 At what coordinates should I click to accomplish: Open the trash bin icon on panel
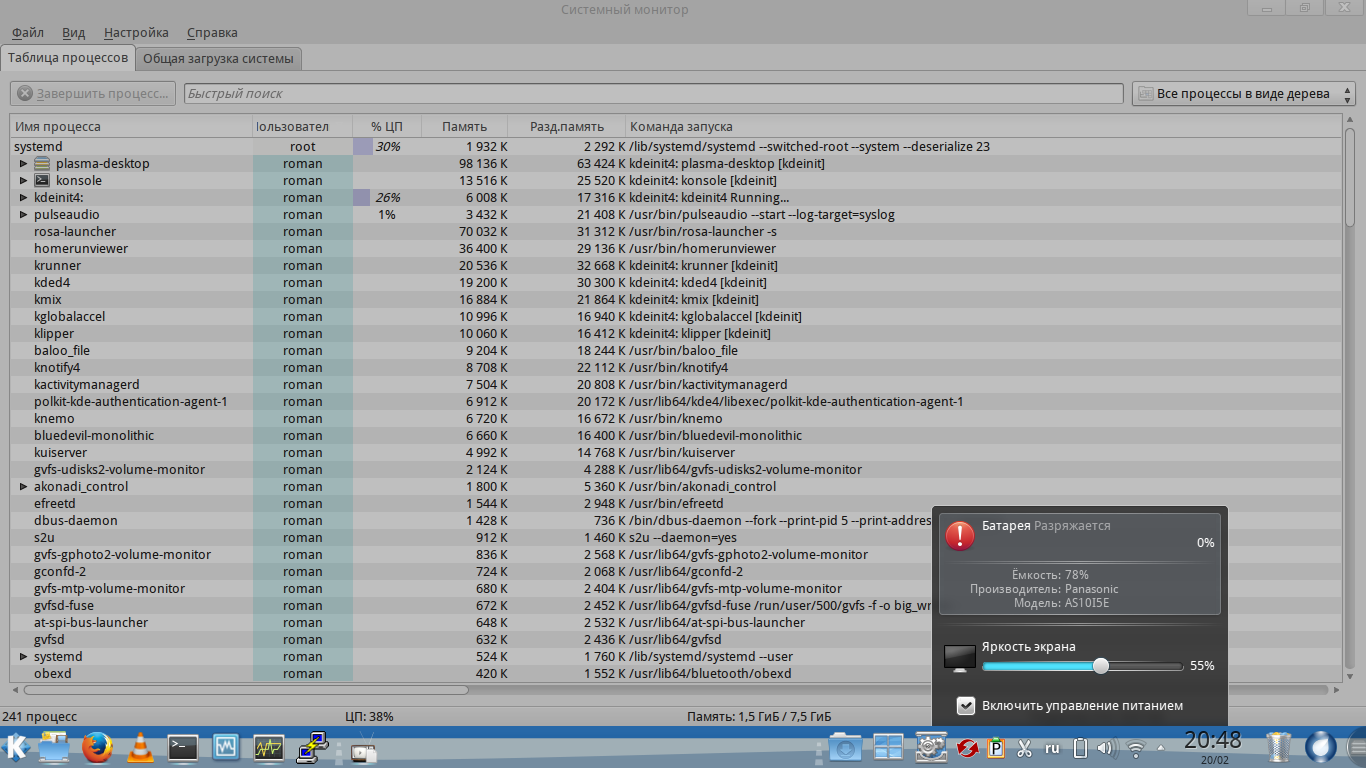(1279, 747)
